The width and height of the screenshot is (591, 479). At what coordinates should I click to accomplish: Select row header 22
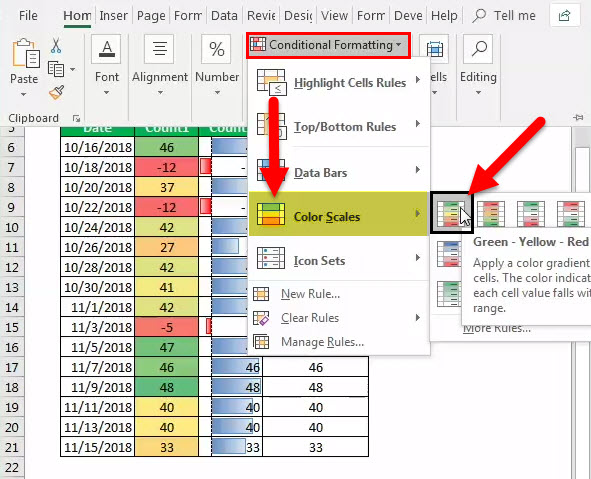[x=12, y=467]
